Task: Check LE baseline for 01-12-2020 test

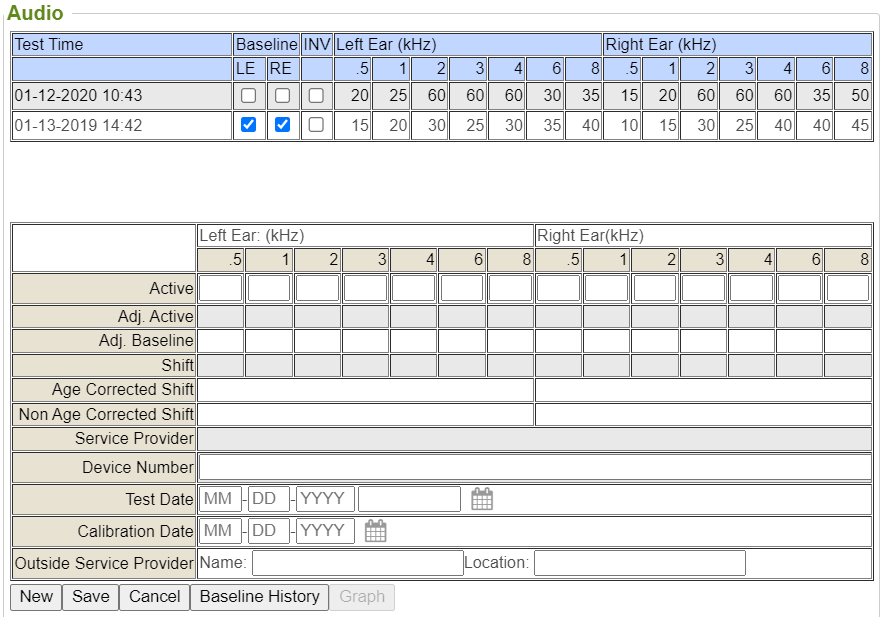Action: [x=249, y=96]
